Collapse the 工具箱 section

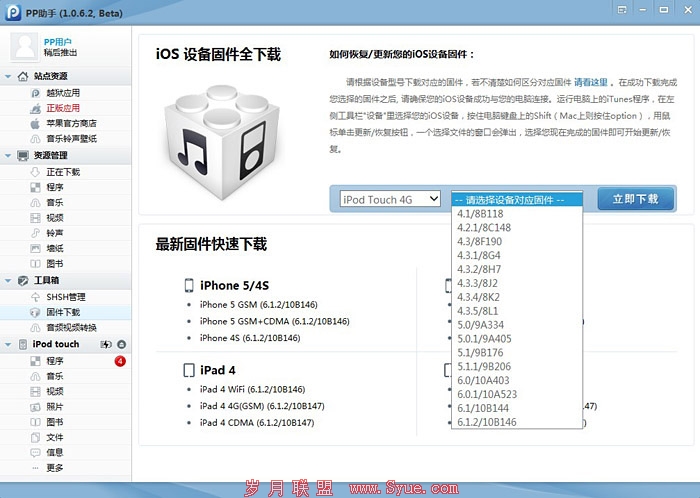tap(8, 280)
